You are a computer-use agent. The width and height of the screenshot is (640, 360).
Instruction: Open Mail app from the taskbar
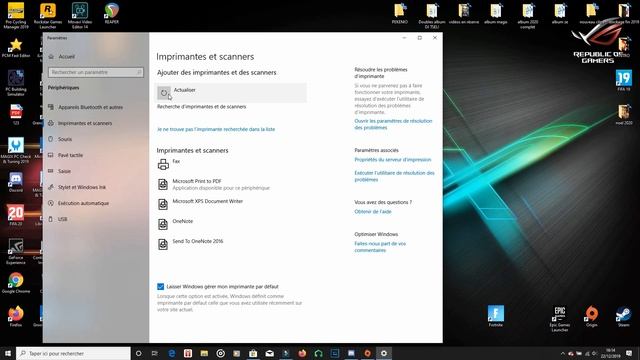click(x=269, y=353)
